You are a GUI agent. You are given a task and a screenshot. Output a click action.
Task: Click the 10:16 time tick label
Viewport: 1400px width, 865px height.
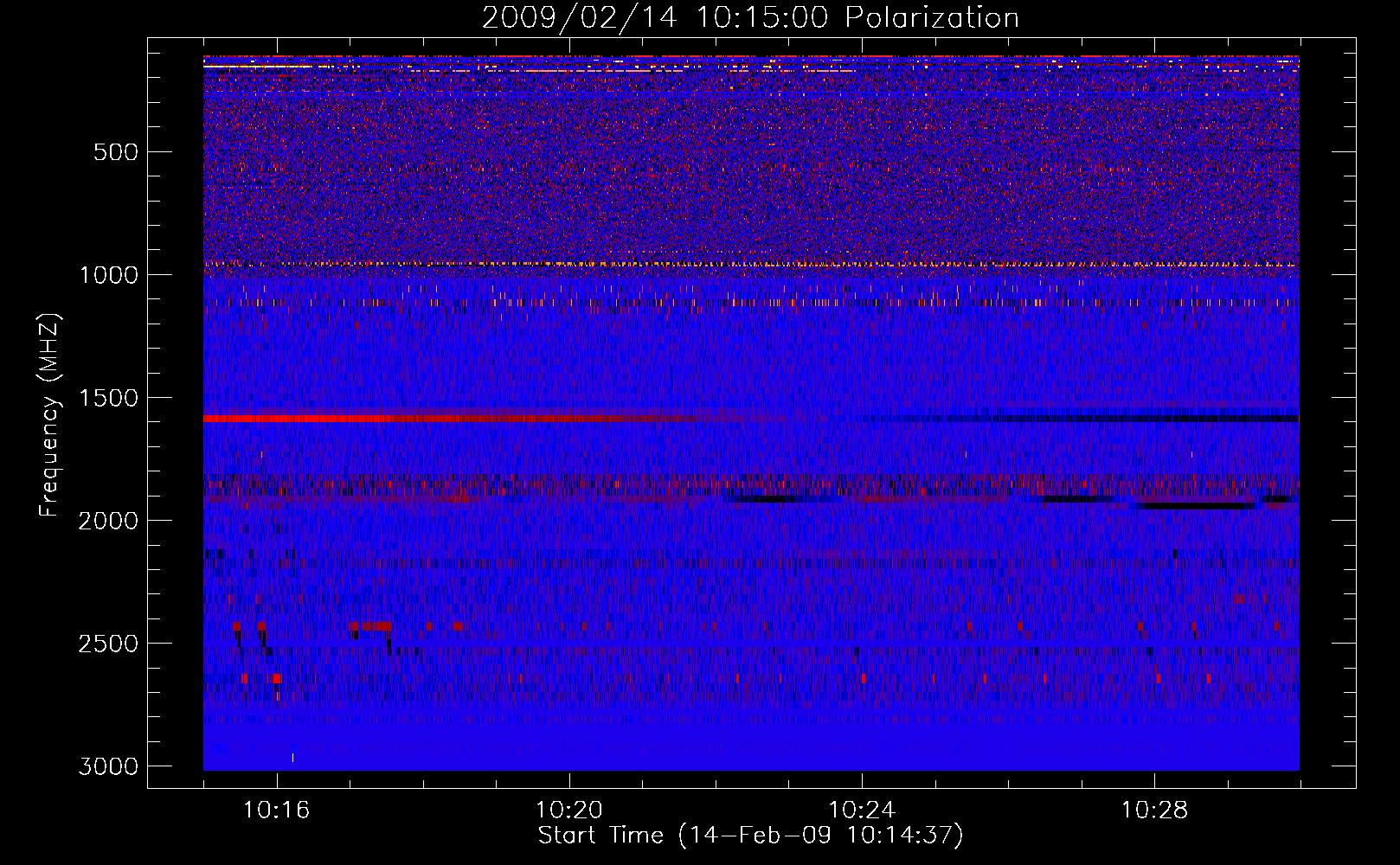pyautogui.click(x=277, y=811)
